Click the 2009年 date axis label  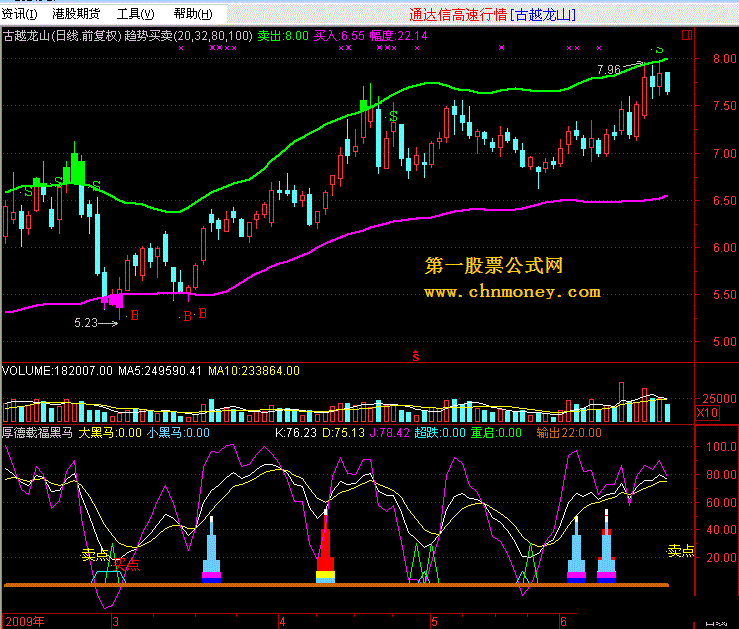25,621
